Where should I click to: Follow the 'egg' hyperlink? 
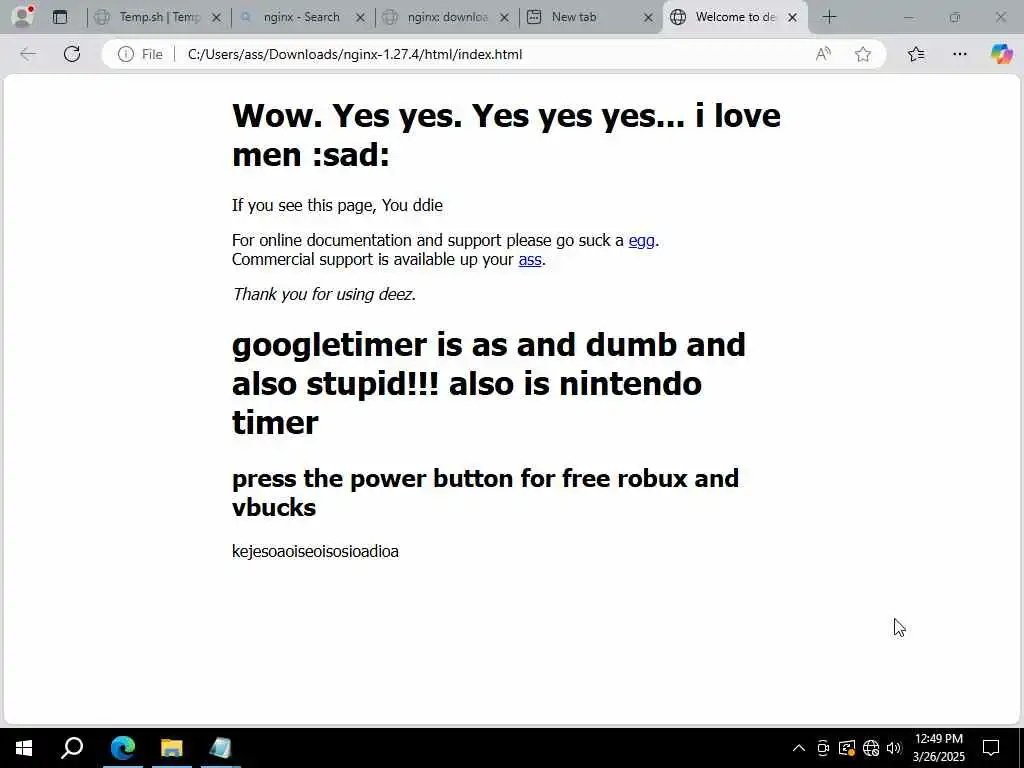click(641, 240)
